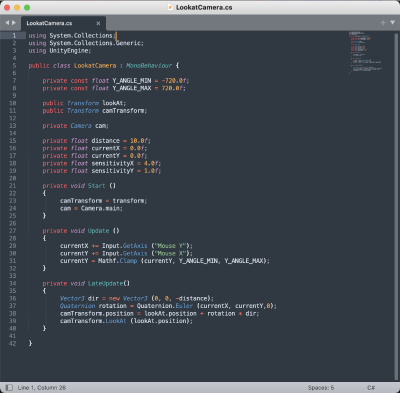Open C# syntax selector
The width and height of the screenshot is (400, 393).
tap(371, 388)
